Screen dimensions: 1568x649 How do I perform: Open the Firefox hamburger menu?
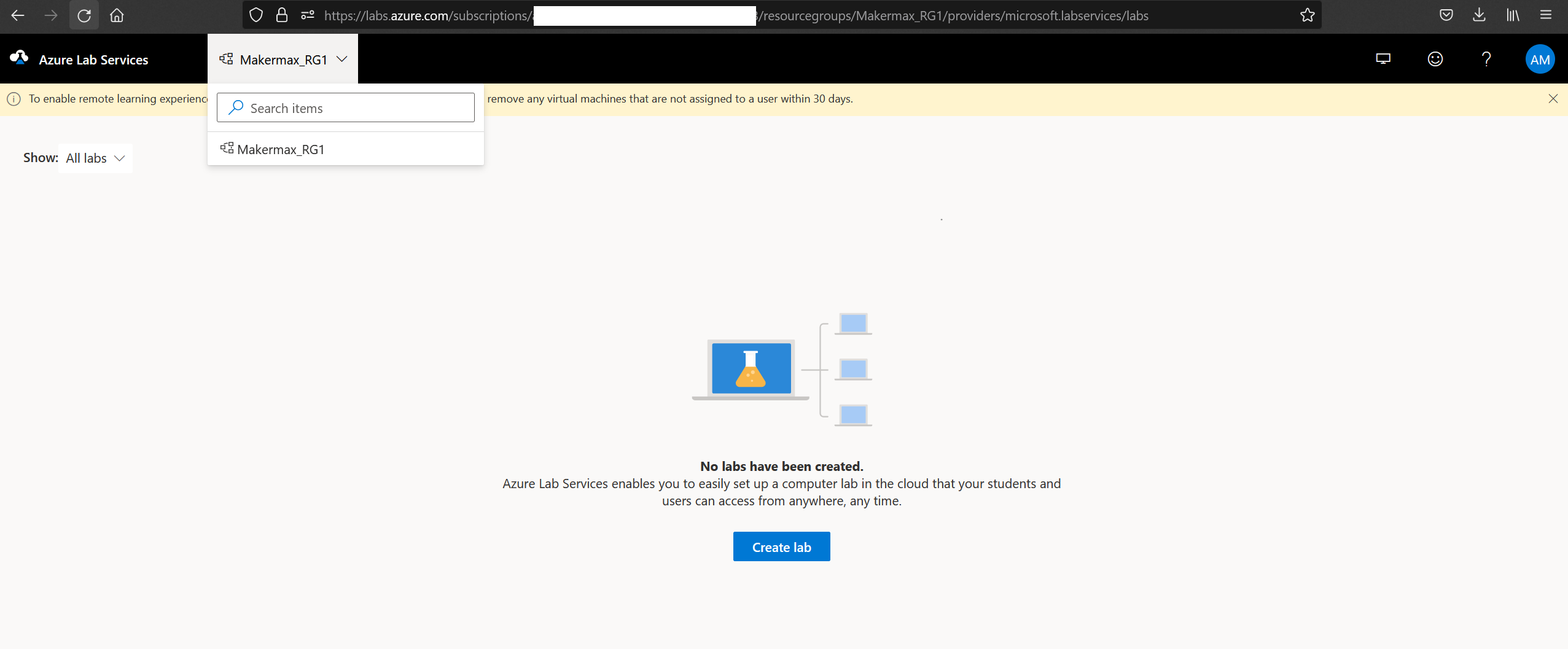[x=1546, y=15]
